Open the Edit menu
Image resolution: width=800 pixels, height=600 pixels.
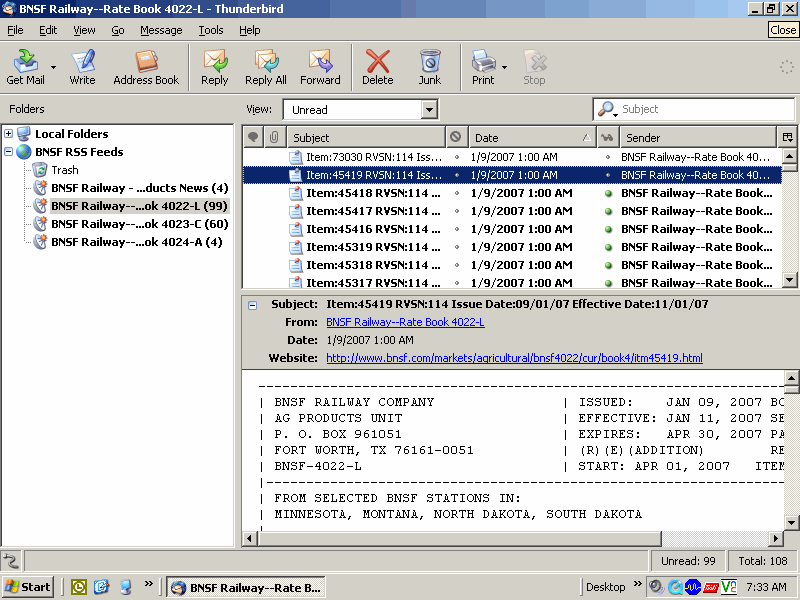coord(48,30)
